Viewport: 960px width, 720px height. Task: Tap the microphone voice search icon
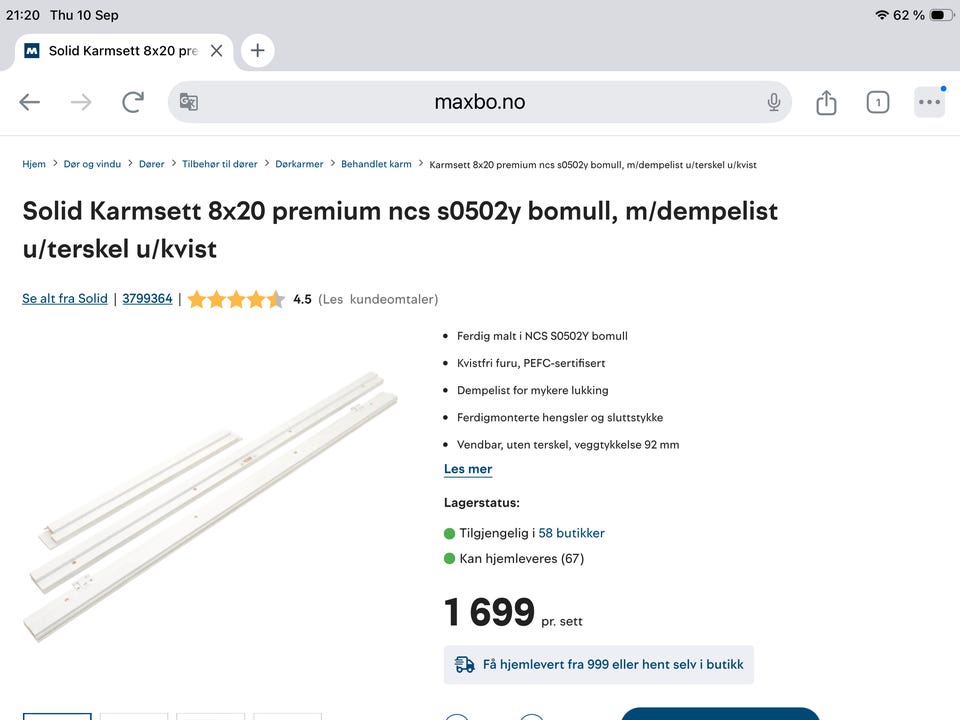[x=774, y=102]
